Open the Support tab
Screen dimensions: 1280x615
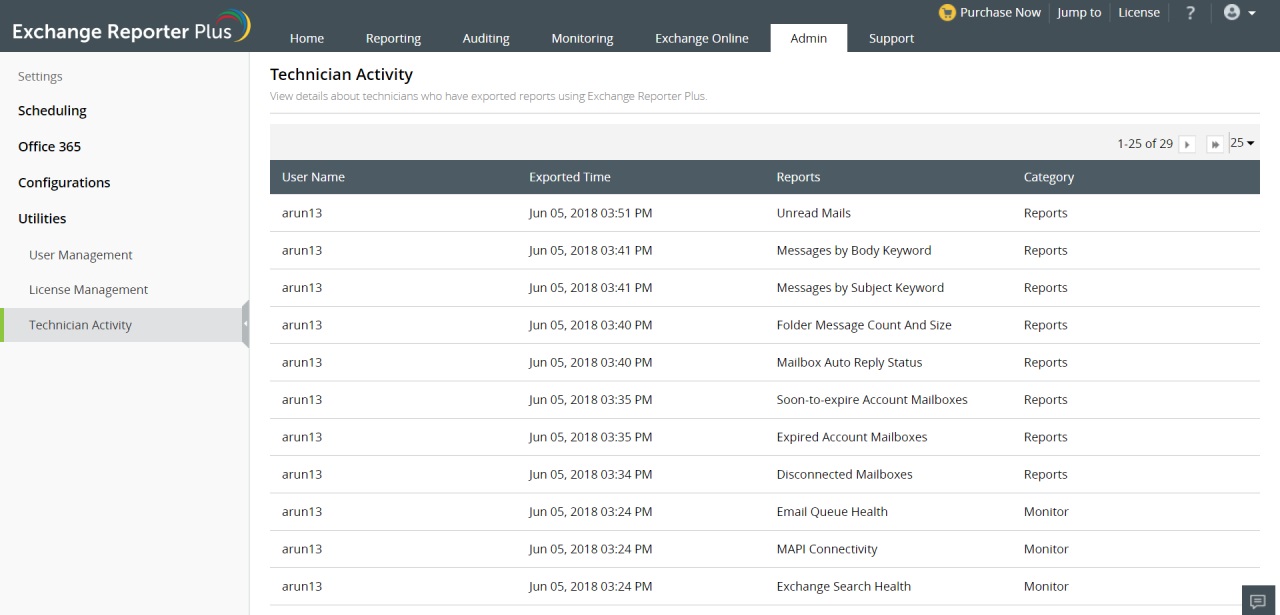(891, 38)
